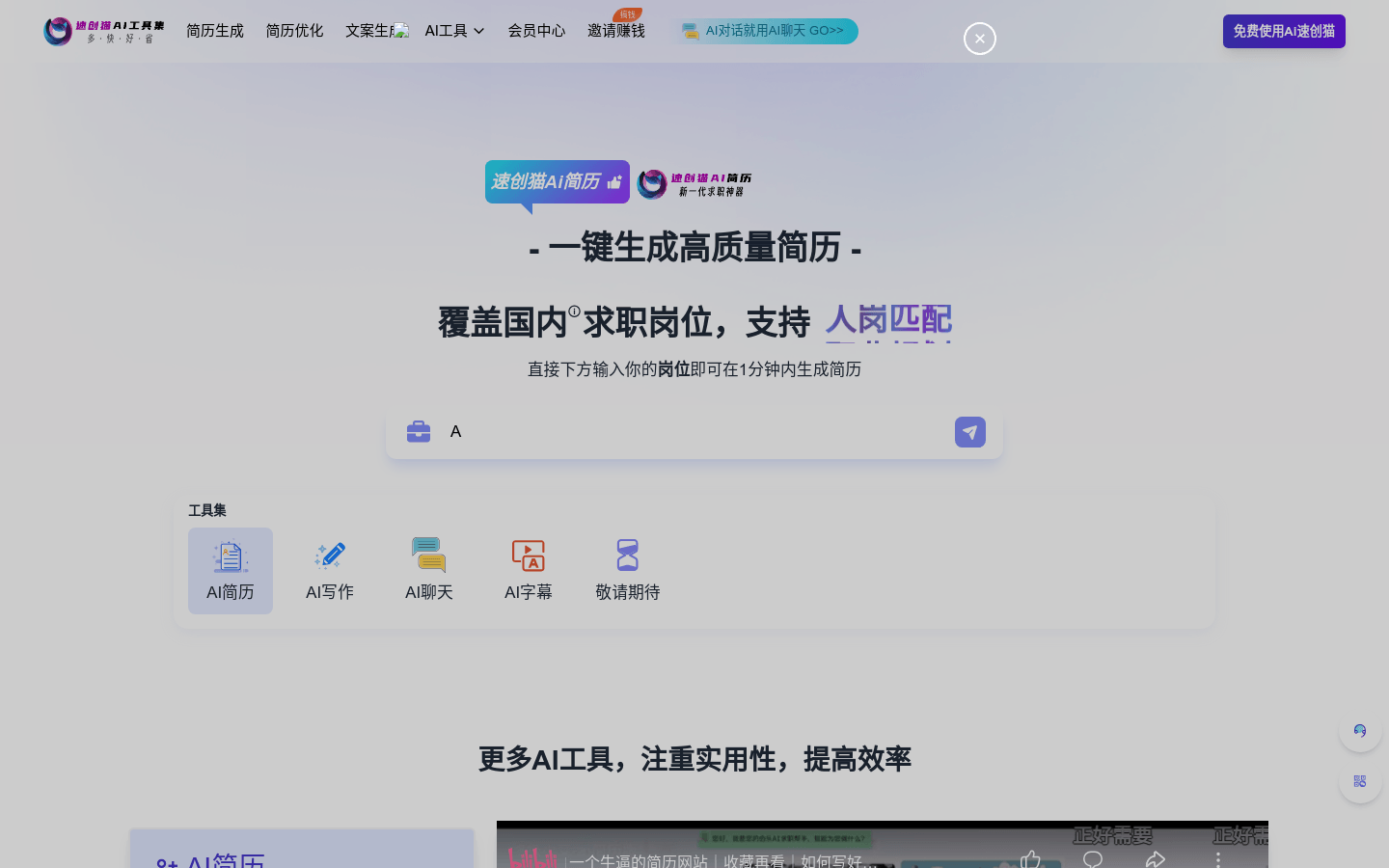Viewport: 1389px width, 868px height.
Task: Open video comments bubble icon
Action: pyautogui.click(x=1093, y=858)
